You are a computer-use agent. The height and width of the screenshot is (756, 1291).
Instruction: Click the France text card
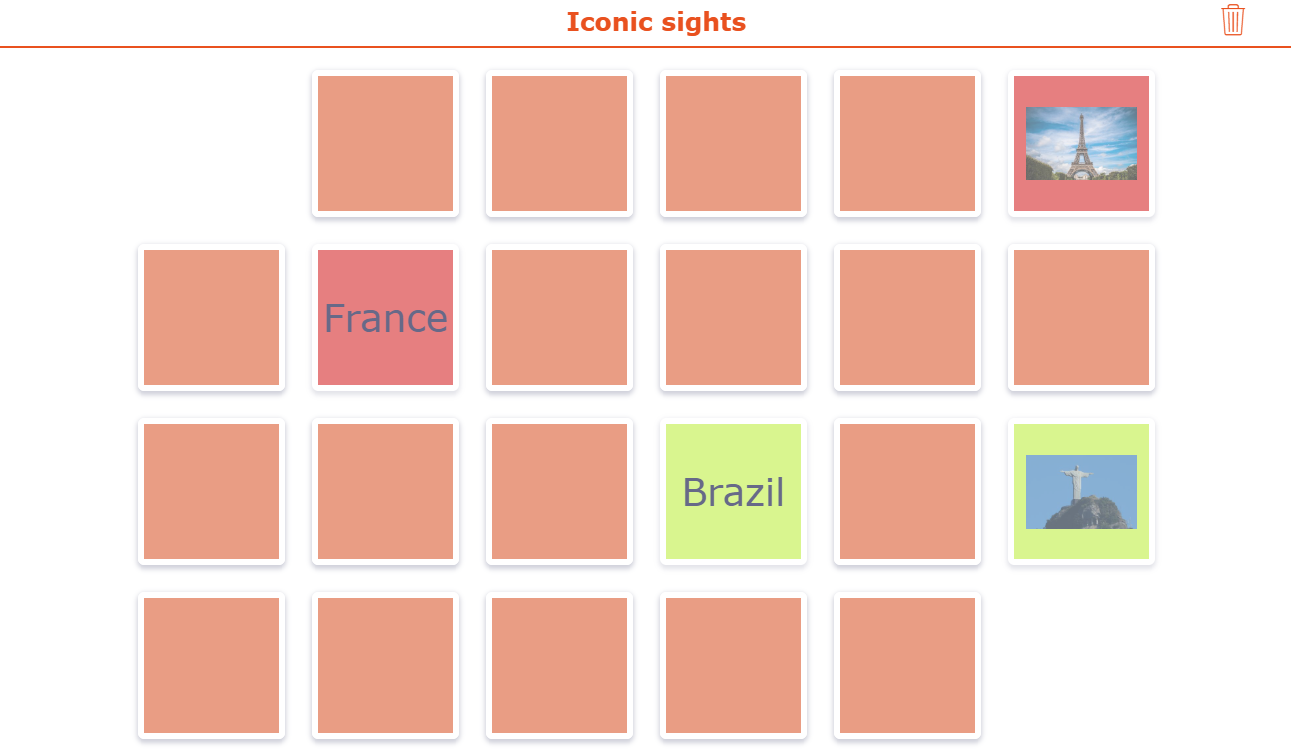pyautogui.click(x=385, y=317)
